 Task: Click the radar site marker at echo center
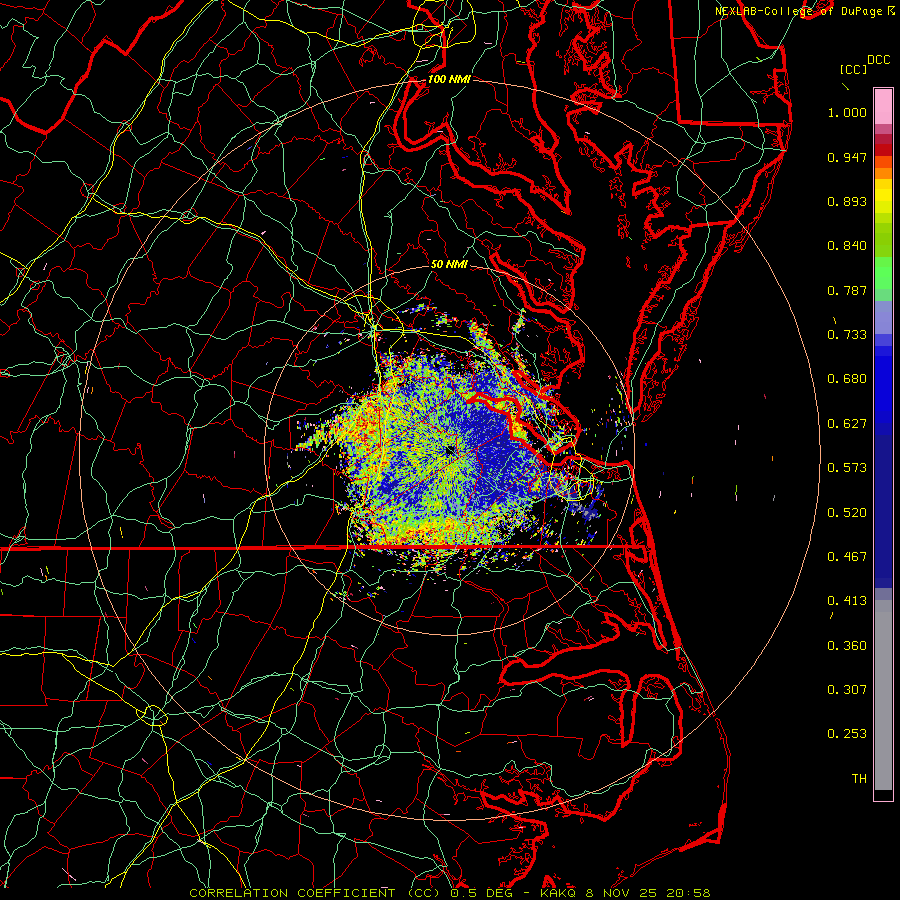(451, 451)
